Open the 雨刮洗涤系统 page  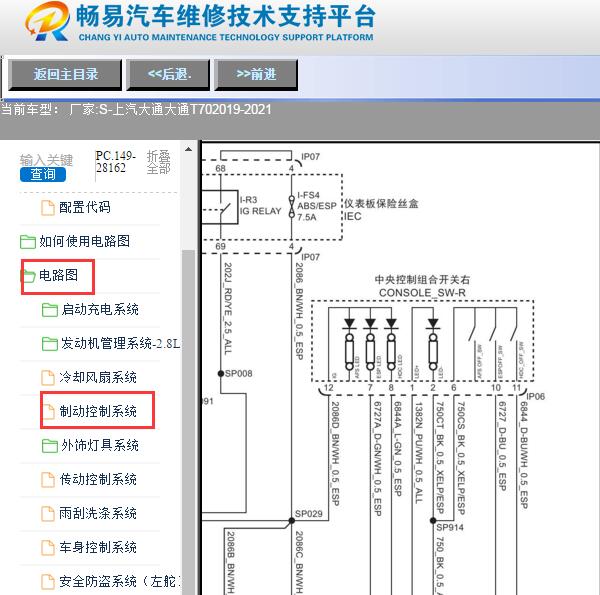click(98, 513)
